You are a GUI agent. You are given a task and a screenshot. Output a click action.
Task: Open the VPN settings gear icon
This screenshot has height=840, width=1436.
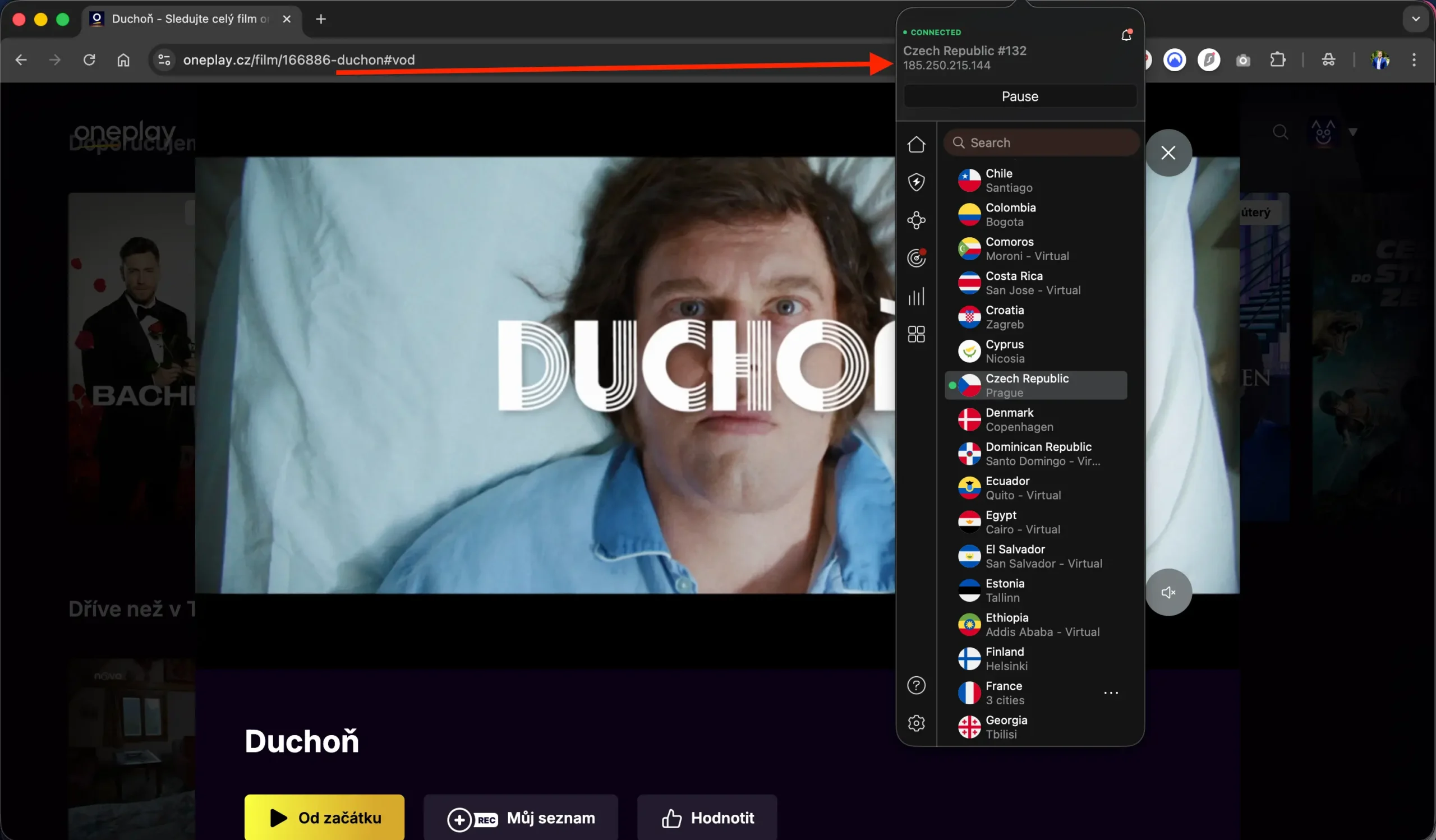point(917,723)
